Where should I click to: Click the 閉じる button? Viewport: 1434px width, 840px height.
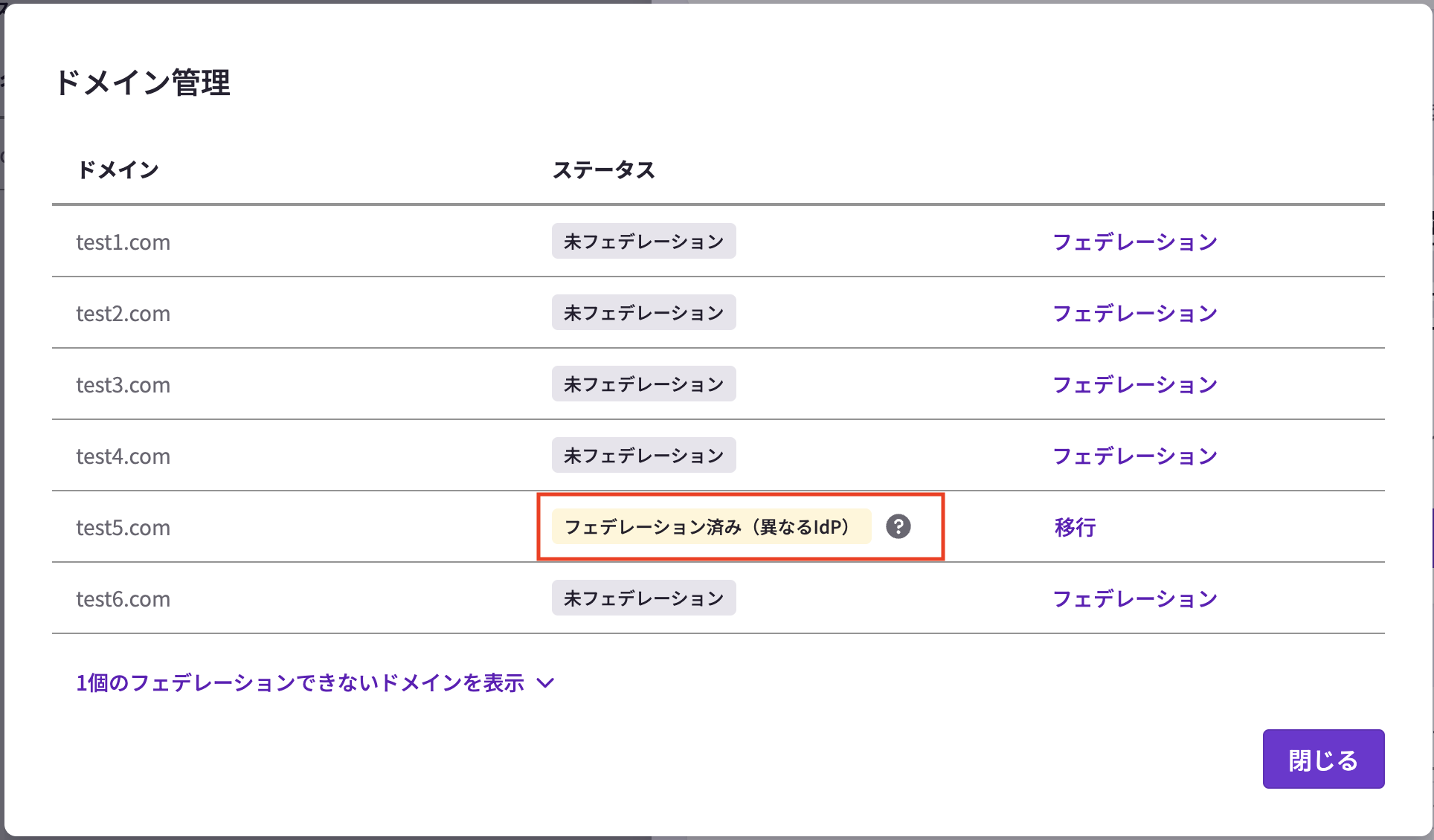pos(1323,759)
